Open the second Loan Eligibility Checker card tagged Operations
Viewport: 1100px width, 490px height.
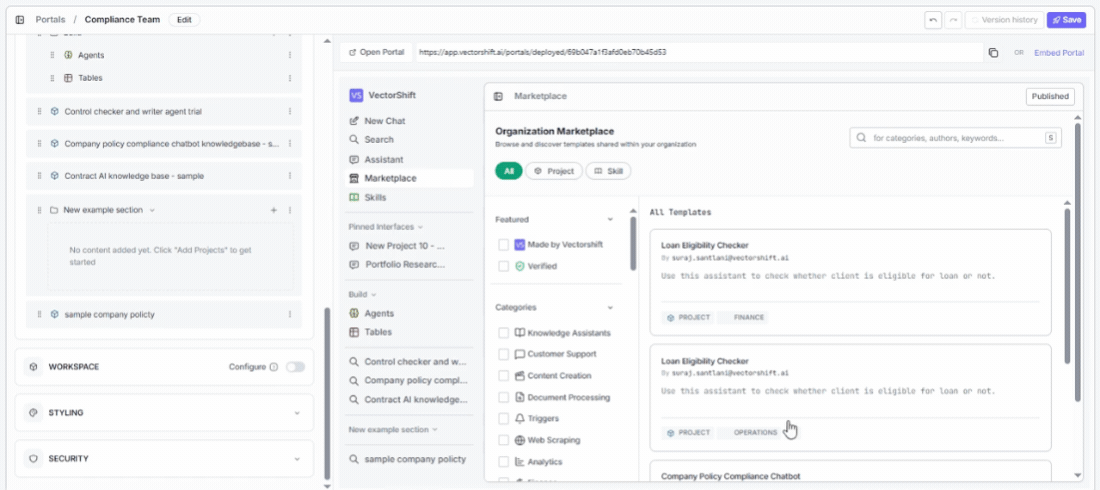[x=850, y=397]
